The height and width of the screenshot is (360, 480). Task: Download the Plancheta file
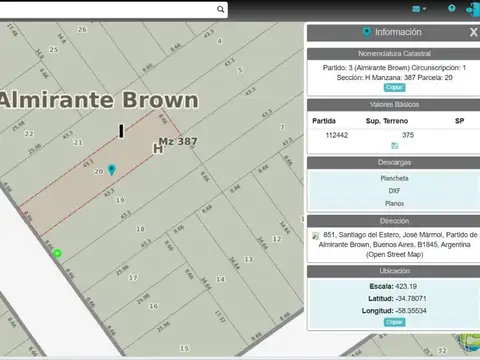click(x=394, y=178)
